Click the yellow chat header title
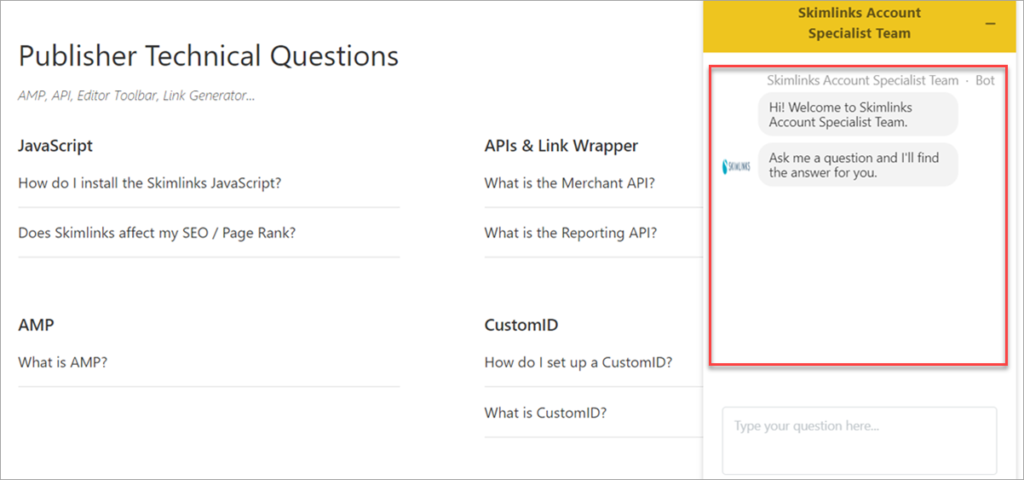This screenshot has height=480, width=1024. click(859, 23)
